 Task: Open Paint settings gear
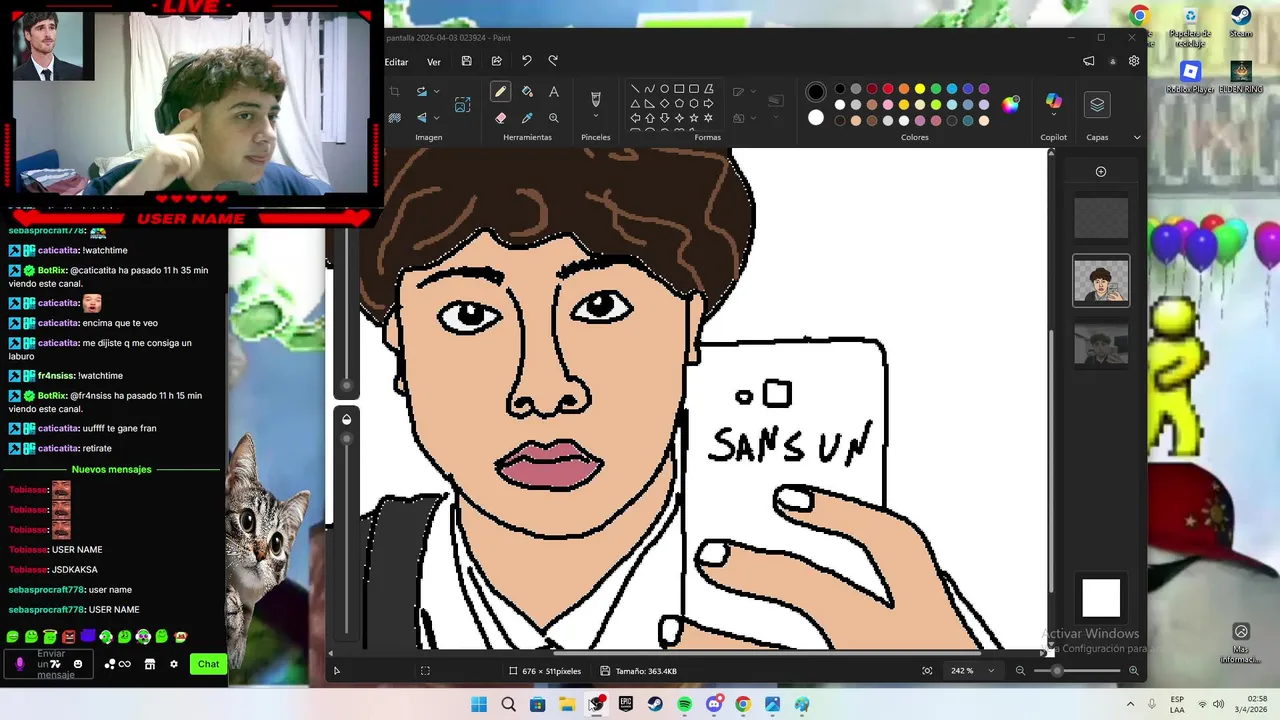click(1134, 61)
